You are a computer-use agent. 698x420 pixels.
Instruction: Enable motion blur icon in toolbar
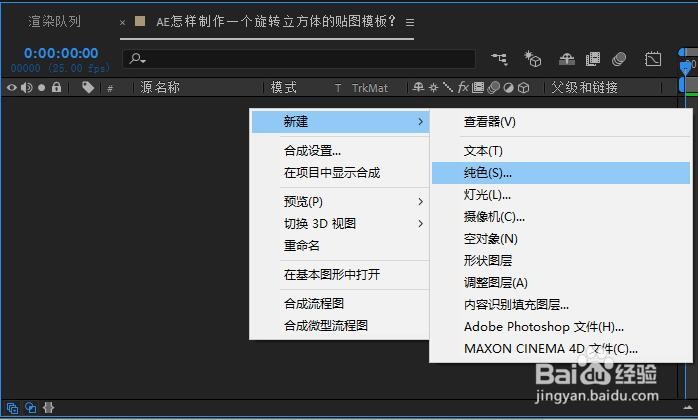point(619,59)
